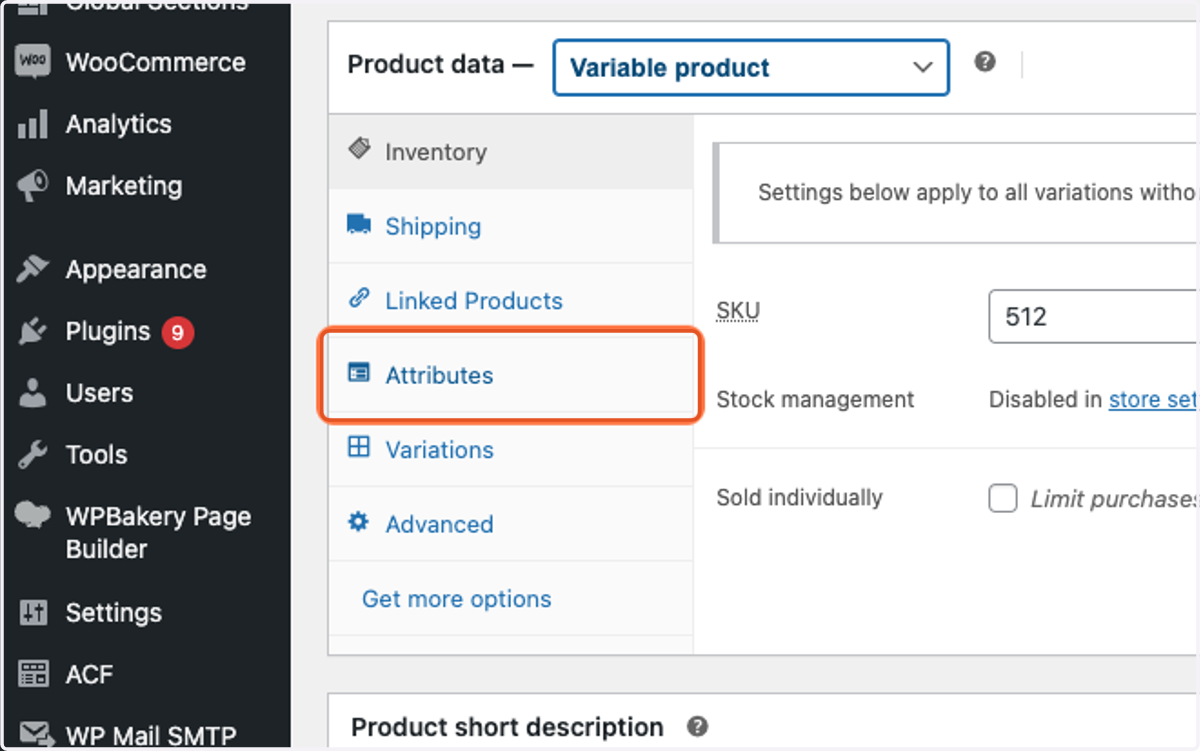Open the Variable product type dropdown
The height and width of the screenshot is (751, 1200).
[750, 67]
